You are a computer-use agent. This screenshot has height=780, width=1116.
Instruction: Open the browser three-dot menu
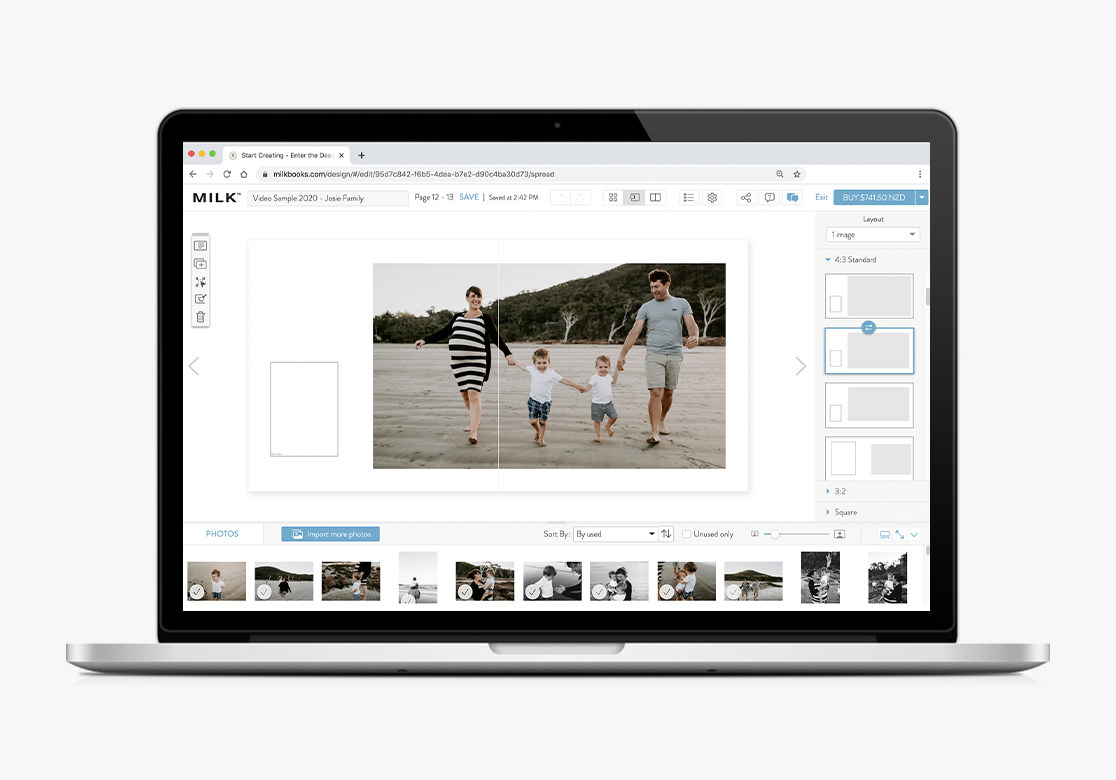[920, 174]
